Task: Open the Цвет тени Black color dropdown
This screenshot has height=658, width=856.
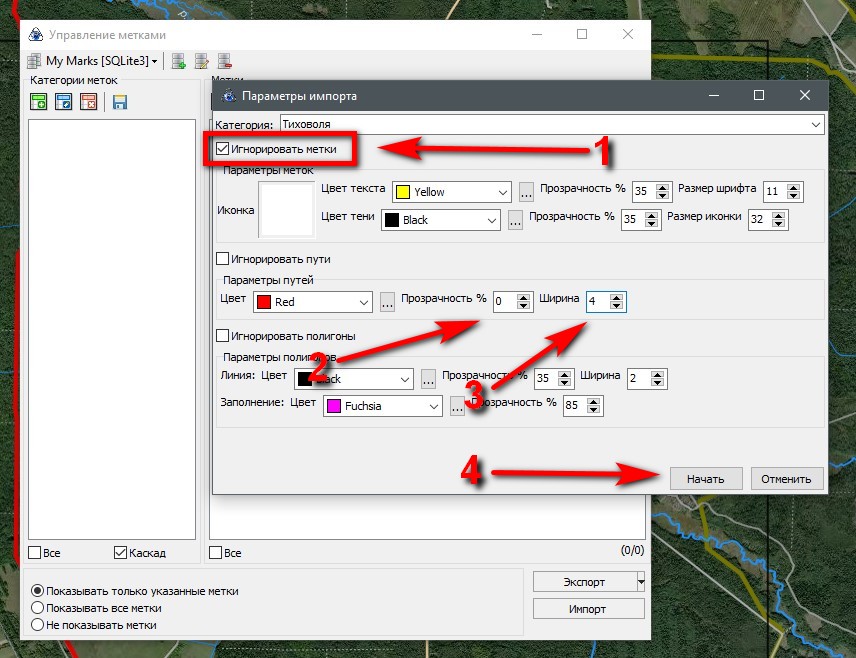Action: click(x=441, y=220)
